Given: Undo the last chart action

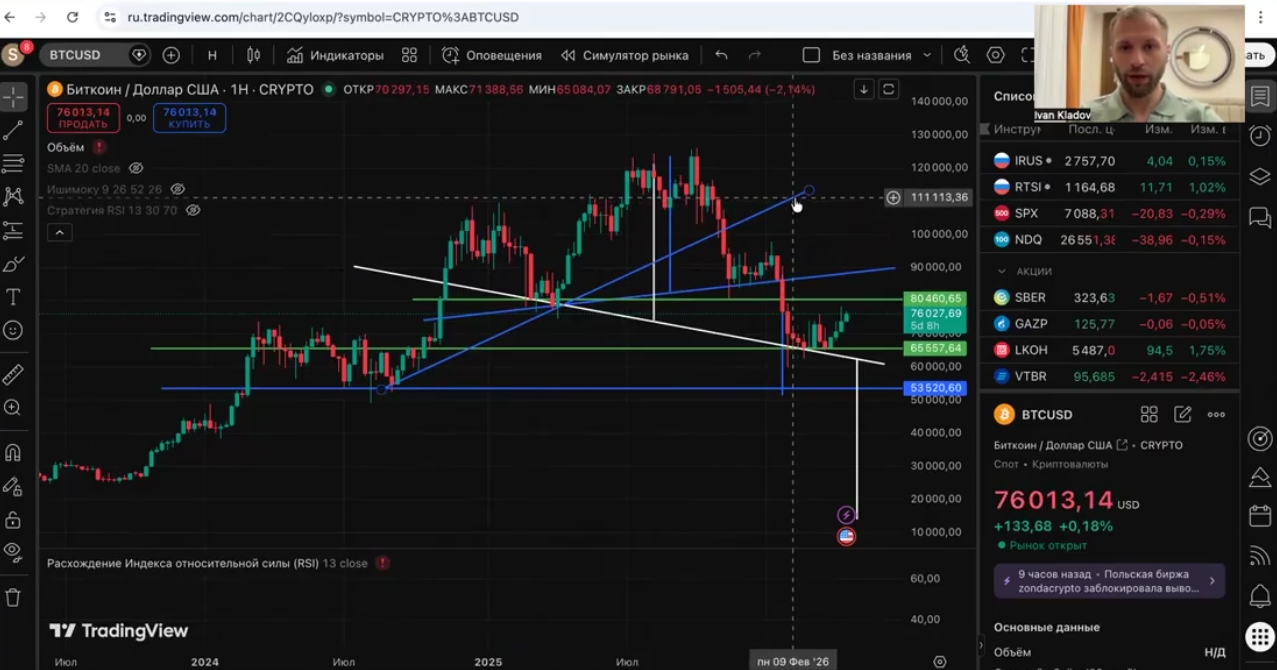Looking at the screenshot, I should [x=721, y=55].
